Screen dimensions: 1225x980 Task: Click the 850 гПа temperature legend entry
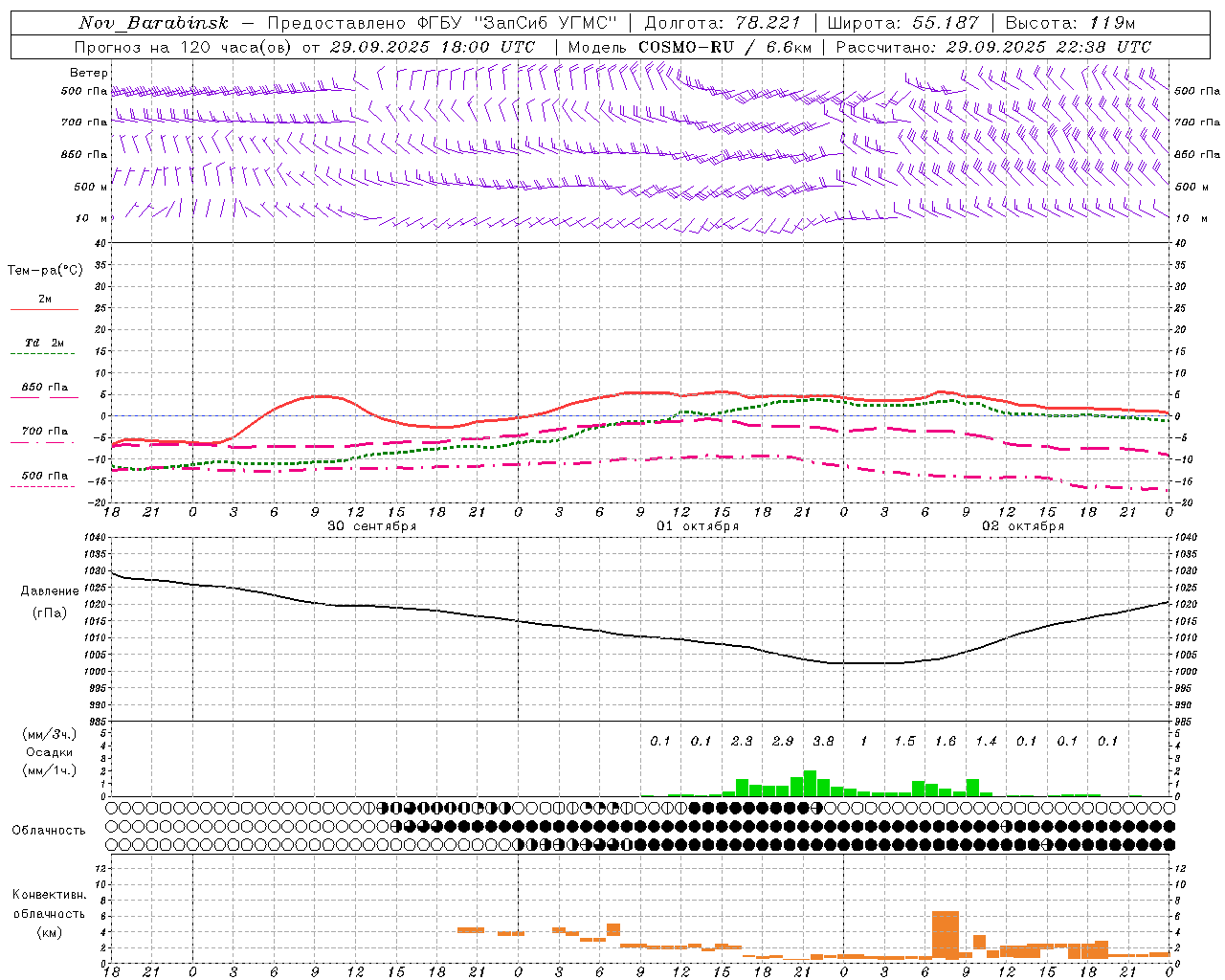click(x=45, y=388)
